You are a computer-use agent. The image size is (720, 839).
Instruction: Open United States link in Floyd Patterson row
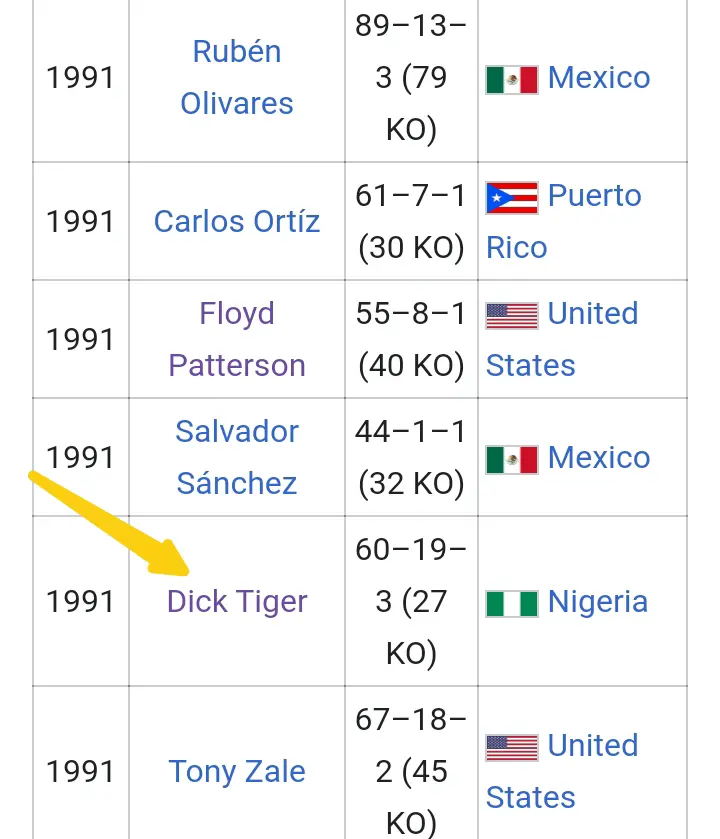(592, 314)
